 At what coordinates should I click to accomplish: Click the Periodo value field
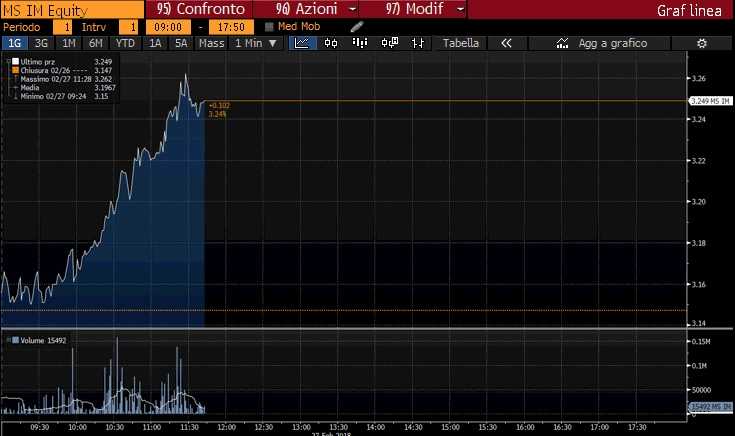pyautogui.click(x=62, y=27)
